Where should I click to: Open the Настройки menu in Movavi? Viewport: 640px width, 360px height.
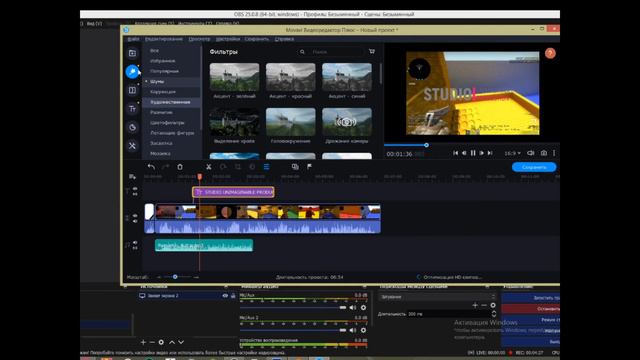[228, 39]
